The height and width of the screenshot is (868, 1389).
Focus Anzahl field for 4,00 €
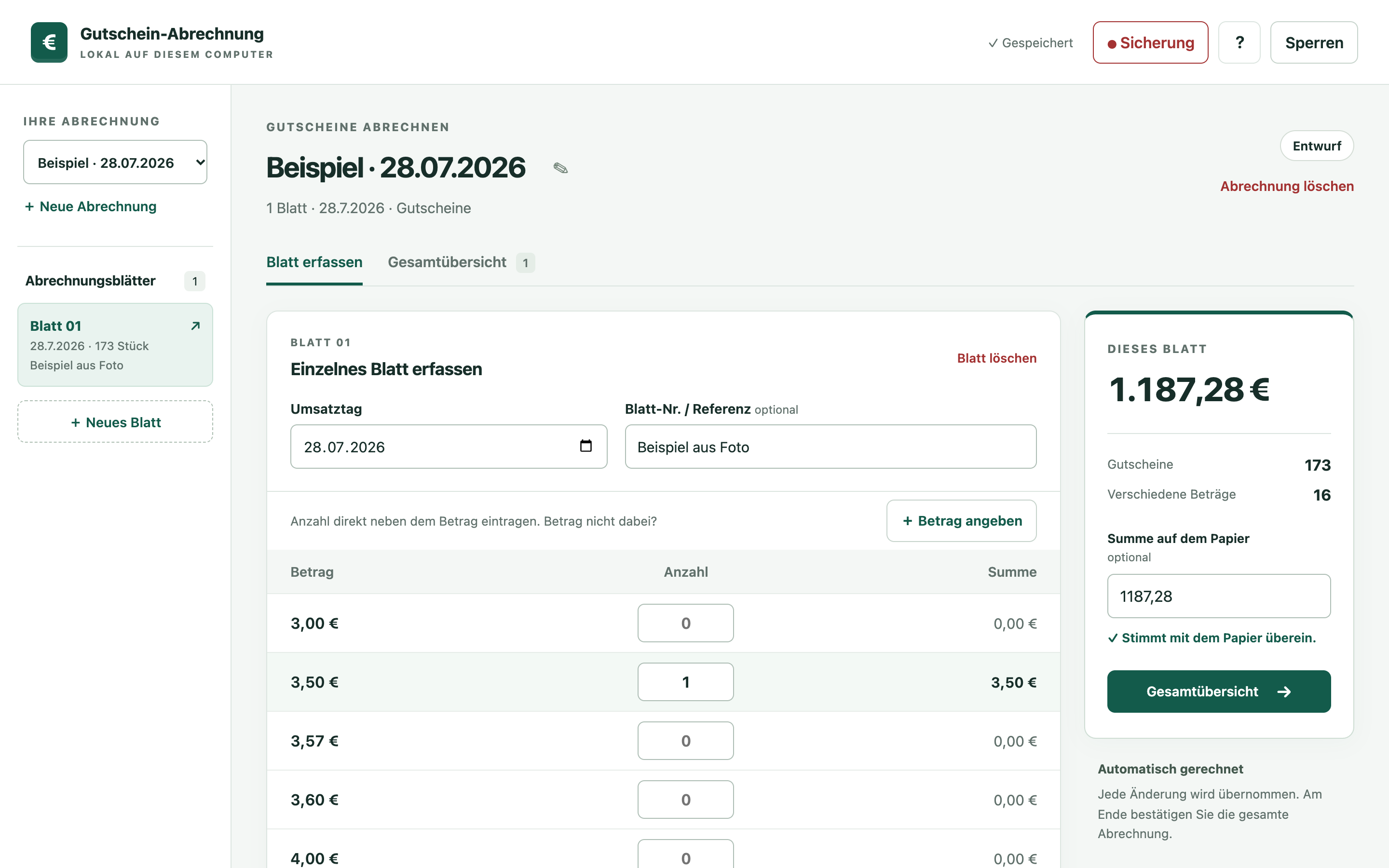click(x=685, y=854)
